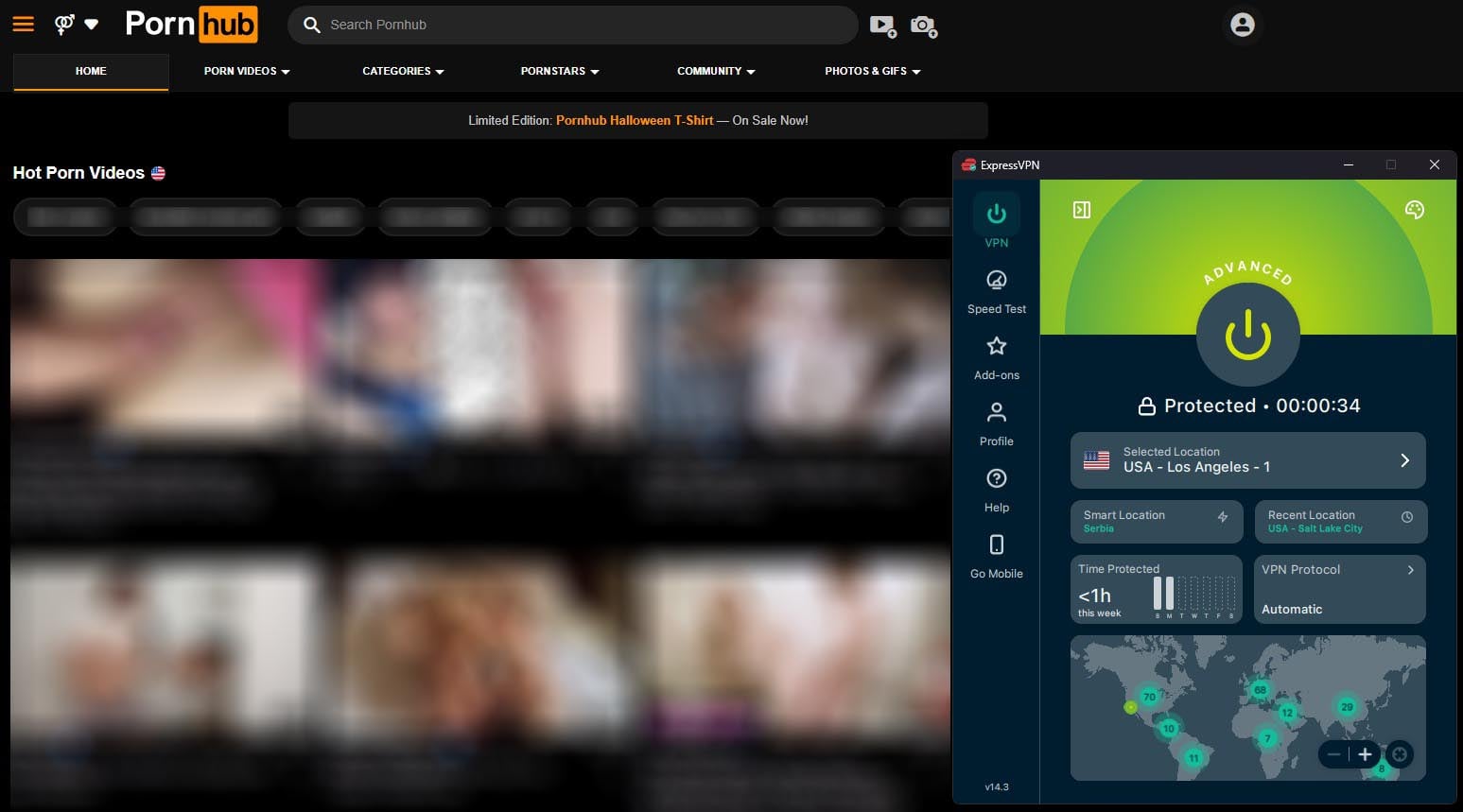Image resolution: width=1463 pixels, height=812 pixels.
Task: Open Help in the ExpressVPN sidebar
Action: (997, 490)
